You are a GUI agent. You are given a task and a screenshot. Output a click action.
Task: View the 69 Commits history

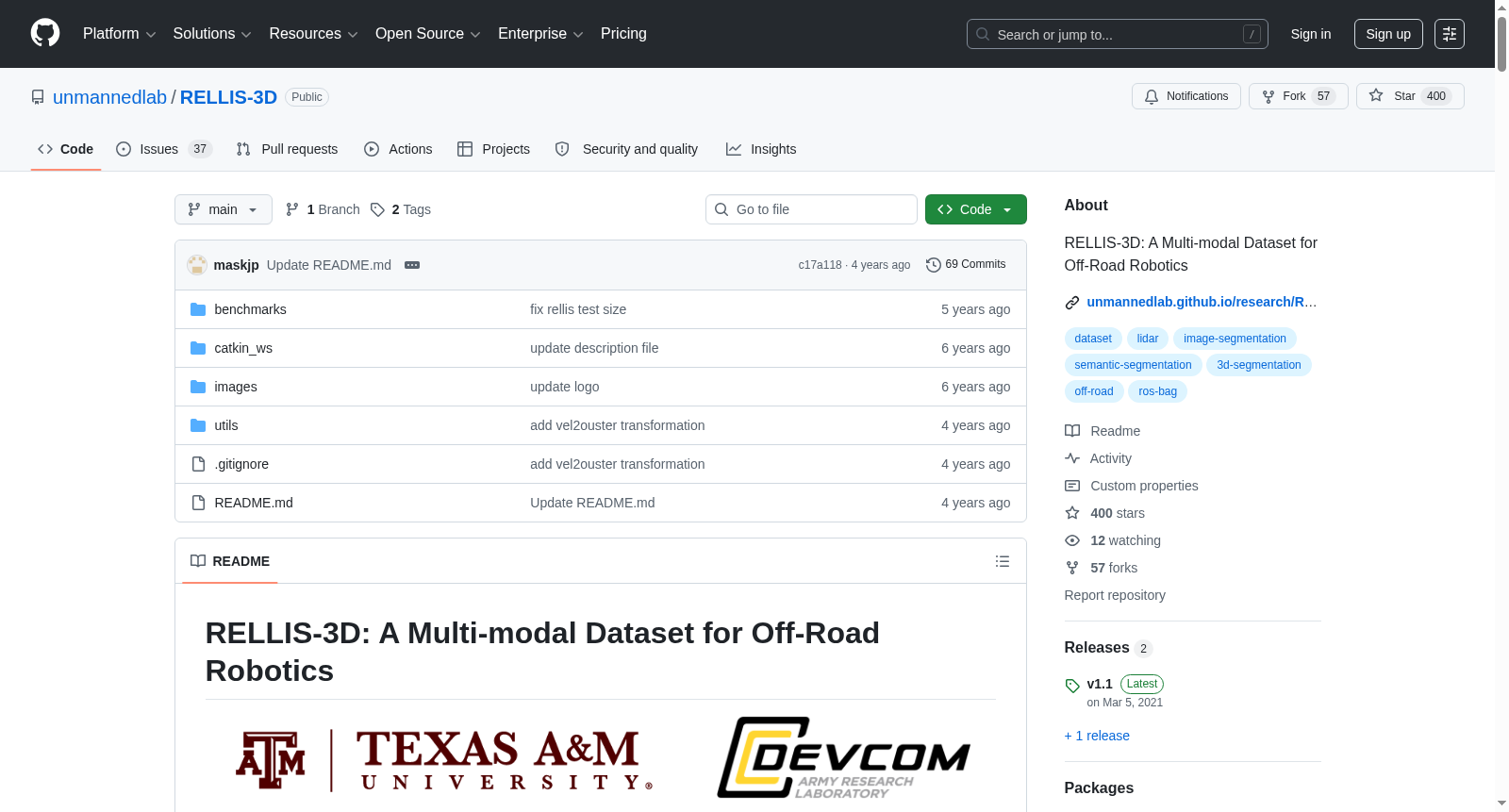tap(967, 265)
